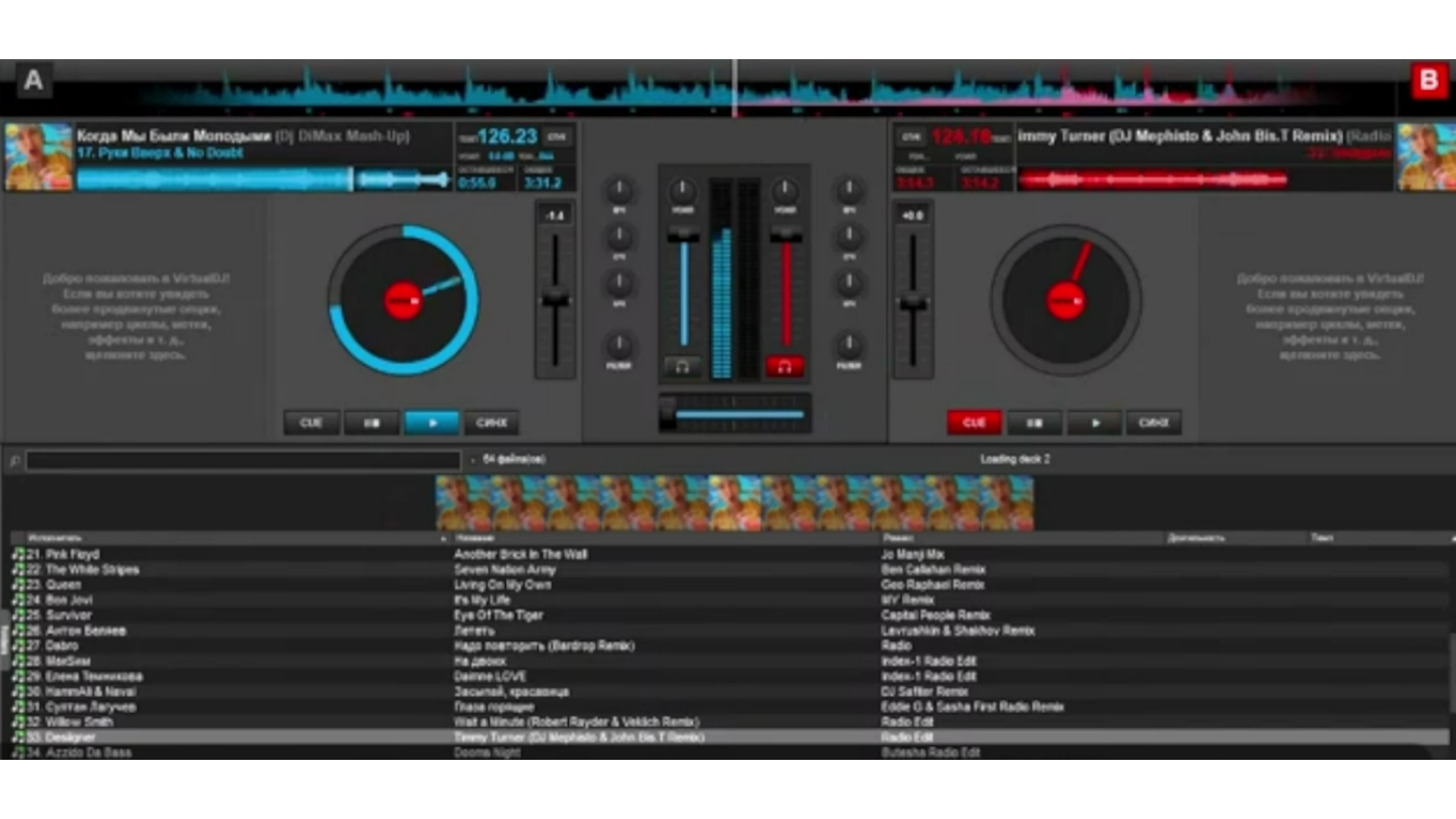The width and height of the screenshot is (1456, 819).
Task: Select Queen Living On My Own track
Action: pyautogui.click(x=502, y=585)
